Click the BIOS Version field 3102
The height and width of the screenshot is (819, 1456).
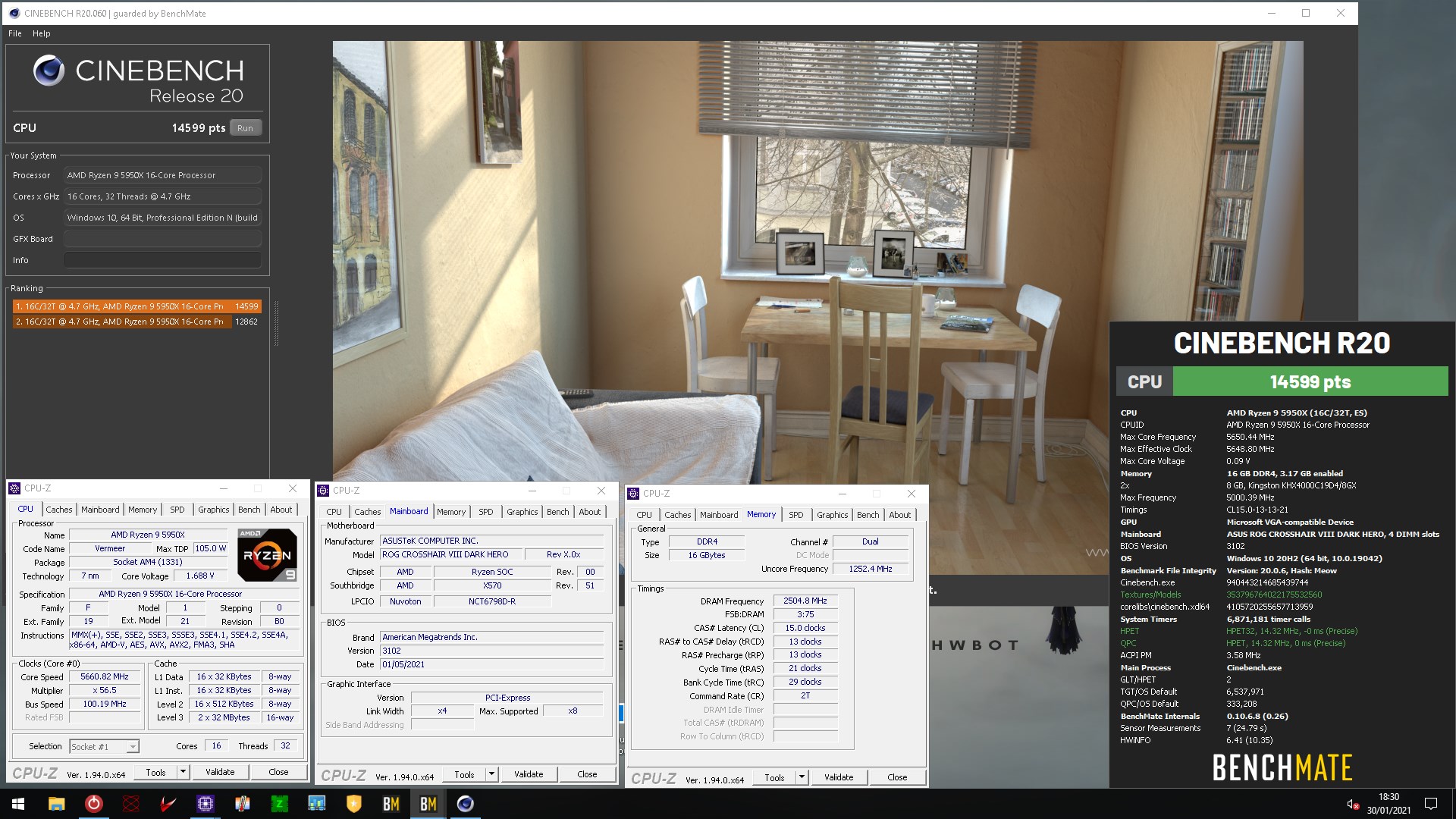click(x=492, y=651)
